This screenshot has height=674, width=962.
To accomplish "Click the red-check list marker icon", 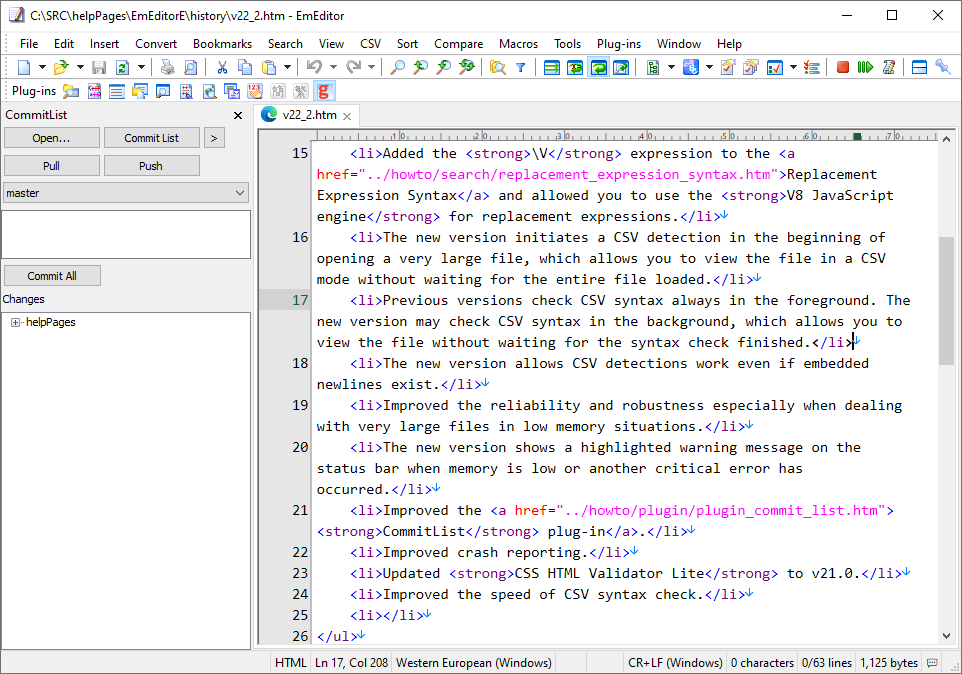I will [812, 67].
